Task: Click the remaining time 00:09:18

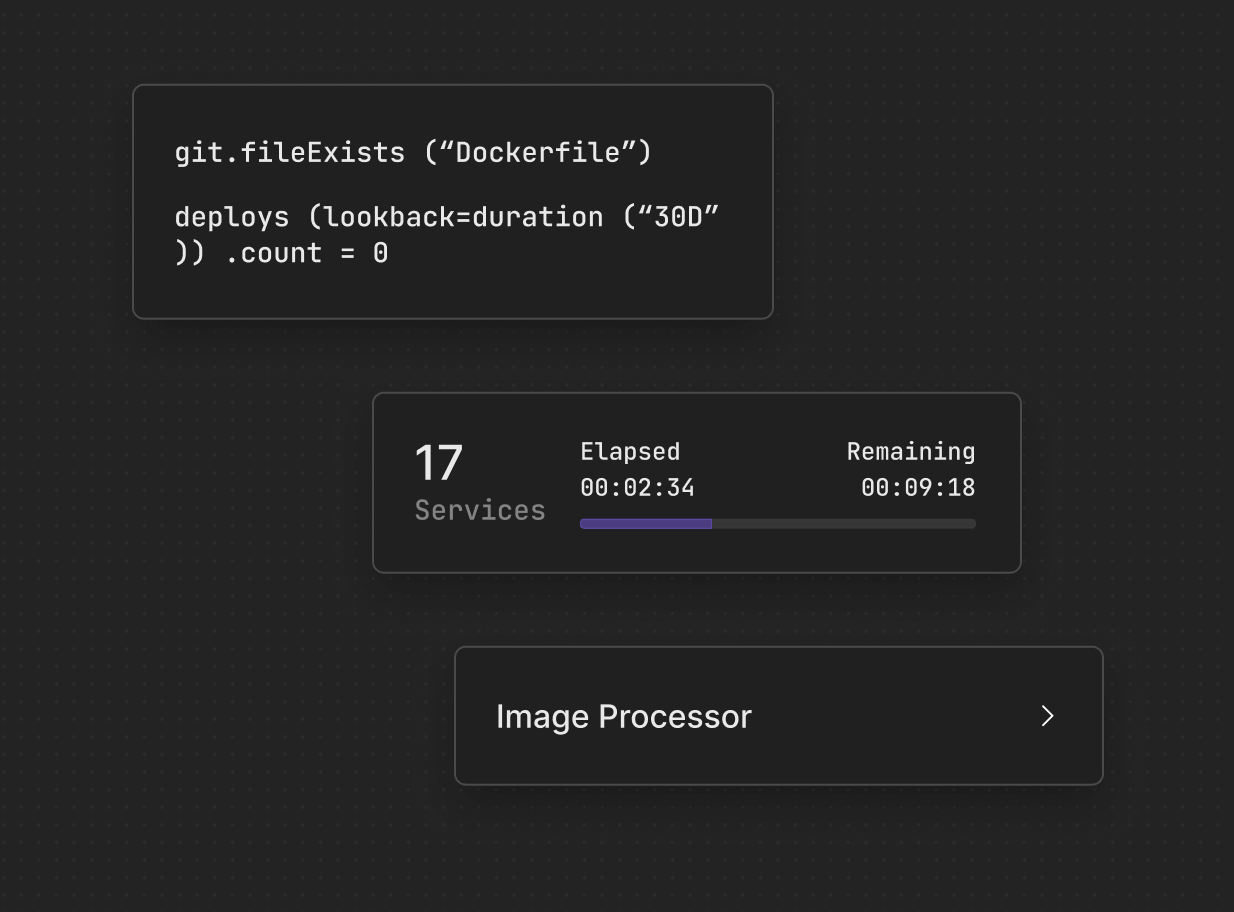Action: click(x=917, y=488)
